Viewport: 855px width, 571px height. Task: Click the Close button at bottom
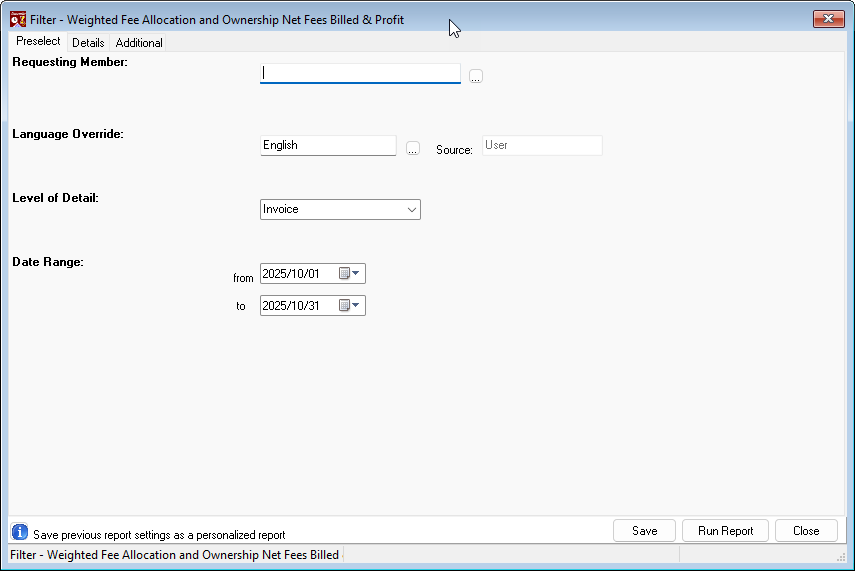click(806, 531)
